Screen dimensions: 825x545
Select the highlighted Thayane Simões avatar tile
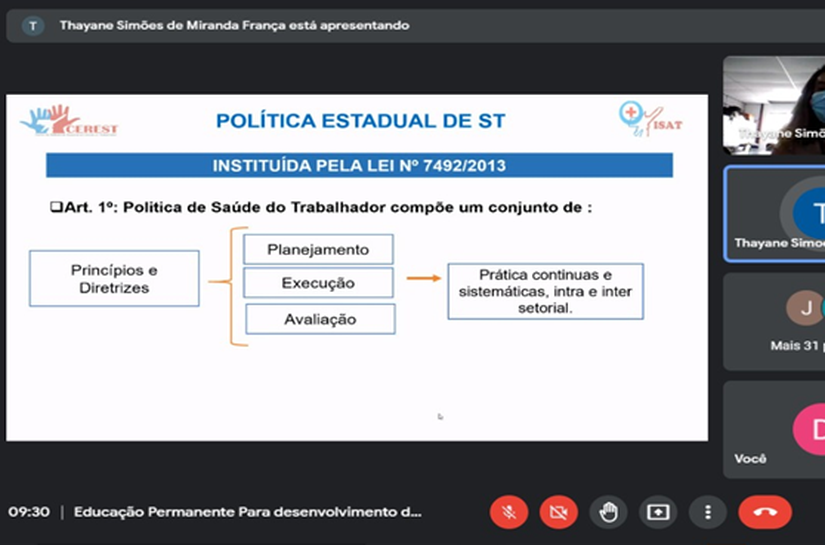click(775, 214)
